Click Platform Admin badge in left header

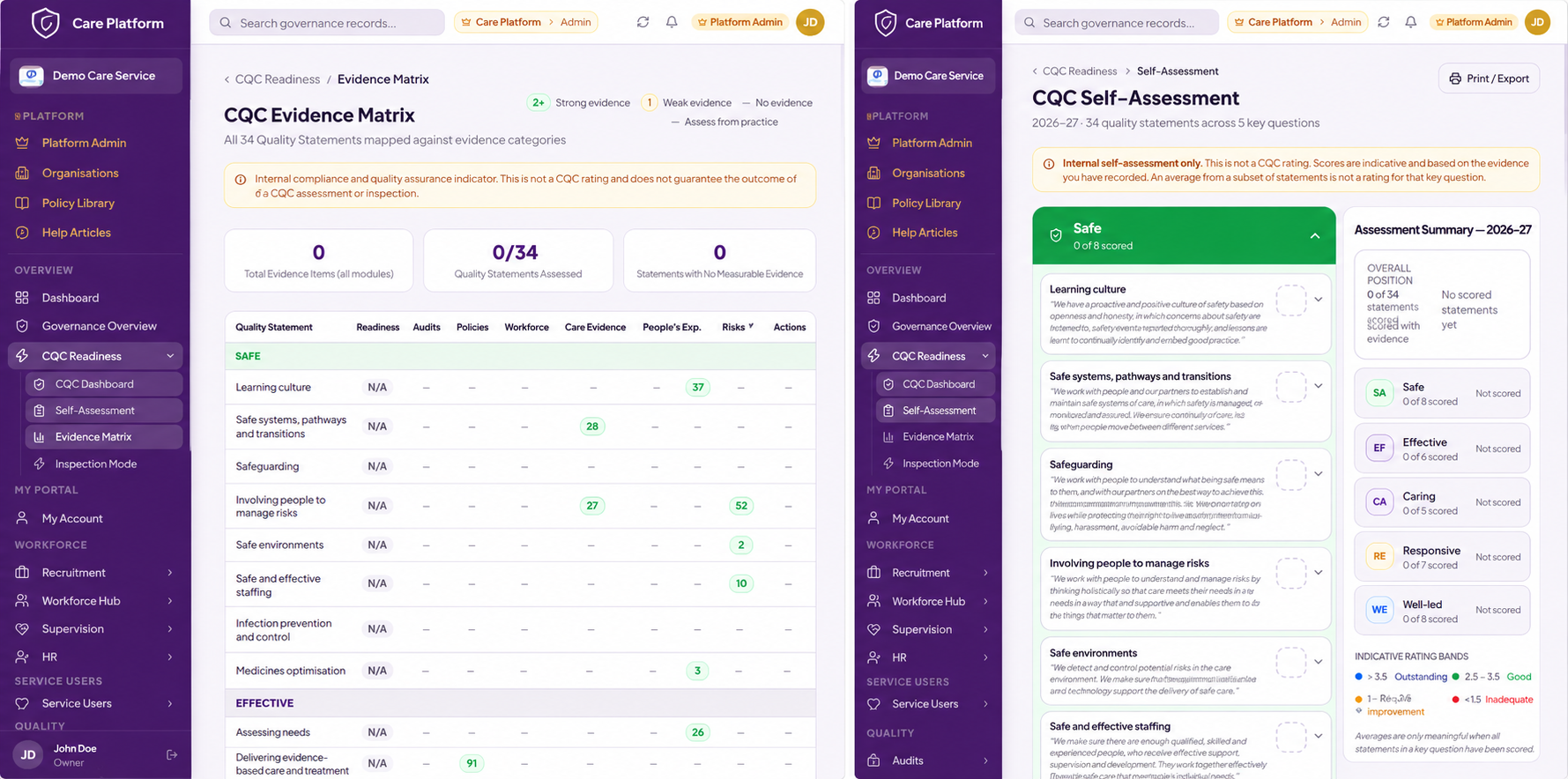tap(740, 22)
